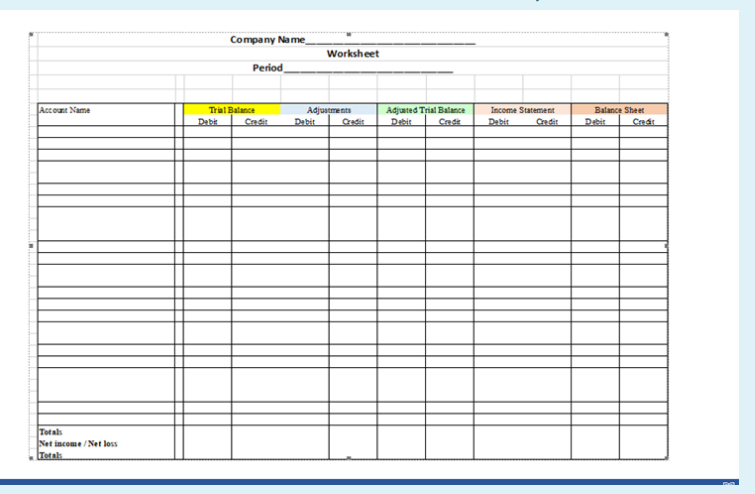Select the Account Name header cell
The width and height of the screenshot is (755, 494).
[x=106, y=114]
